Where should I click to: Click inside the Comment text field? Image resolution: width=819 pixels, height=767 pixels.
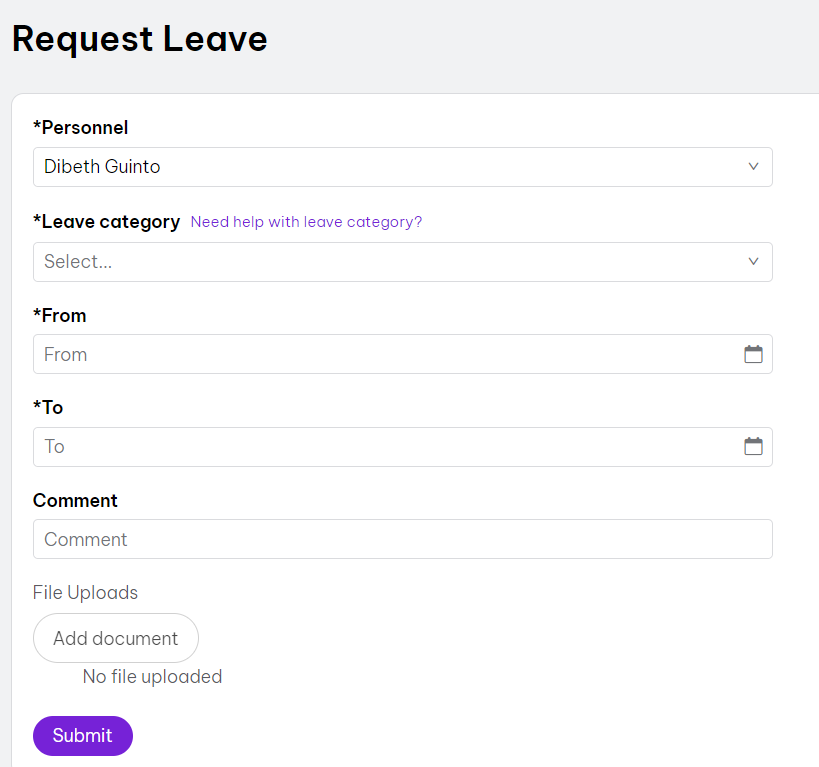400,539
